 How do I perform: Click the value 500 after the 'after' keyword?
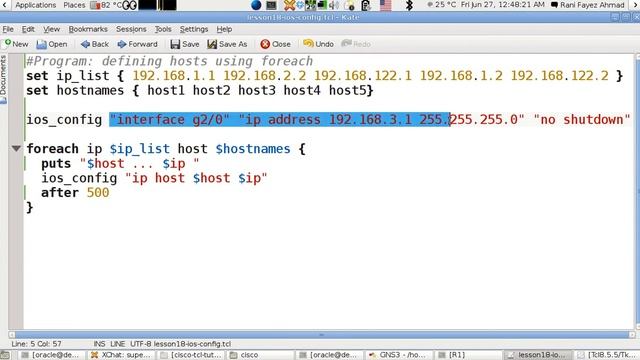click(x=98, y=193)
